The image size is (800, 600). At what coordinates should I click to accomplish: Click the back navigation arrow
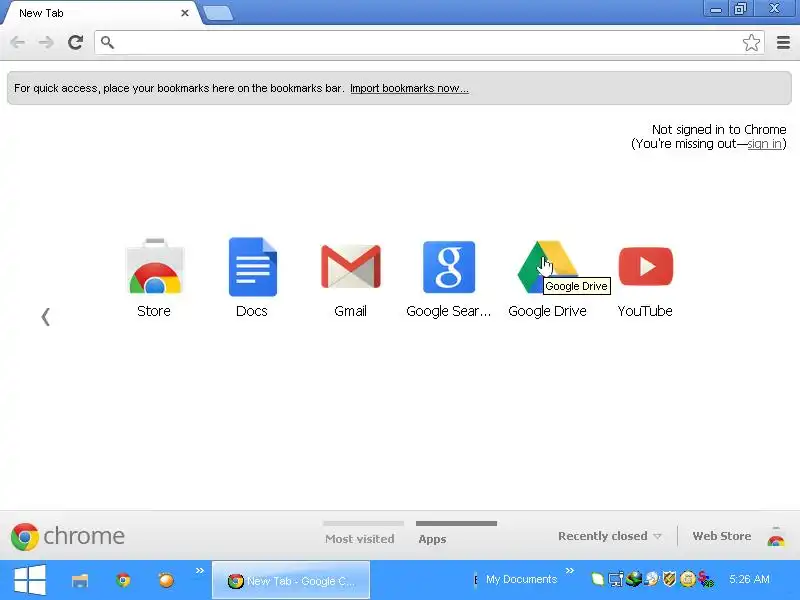click(18, 42)
